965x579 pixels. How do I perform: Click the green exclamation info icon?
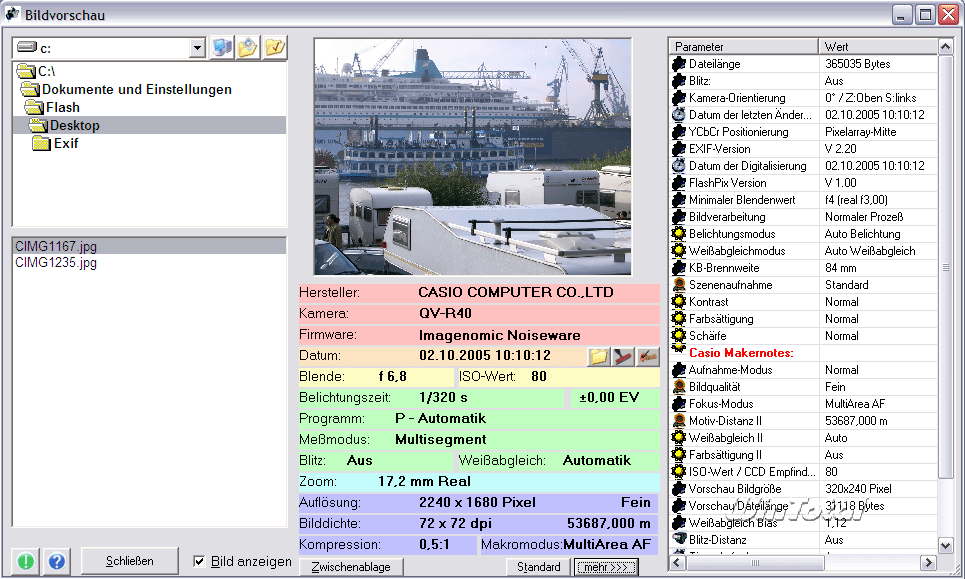(27, 561)
